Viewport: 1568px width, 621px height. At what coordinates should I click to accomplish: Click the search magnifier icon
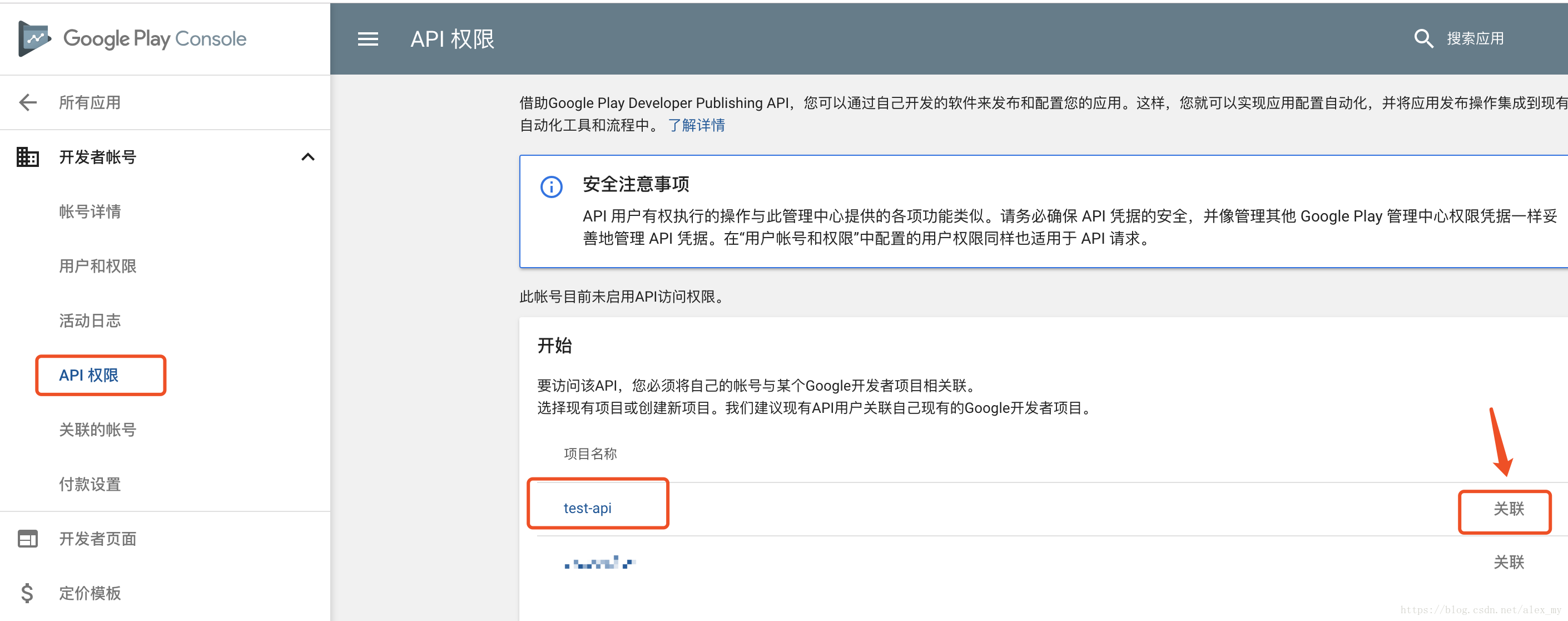pyautogui.click(x=1423, y=38)
